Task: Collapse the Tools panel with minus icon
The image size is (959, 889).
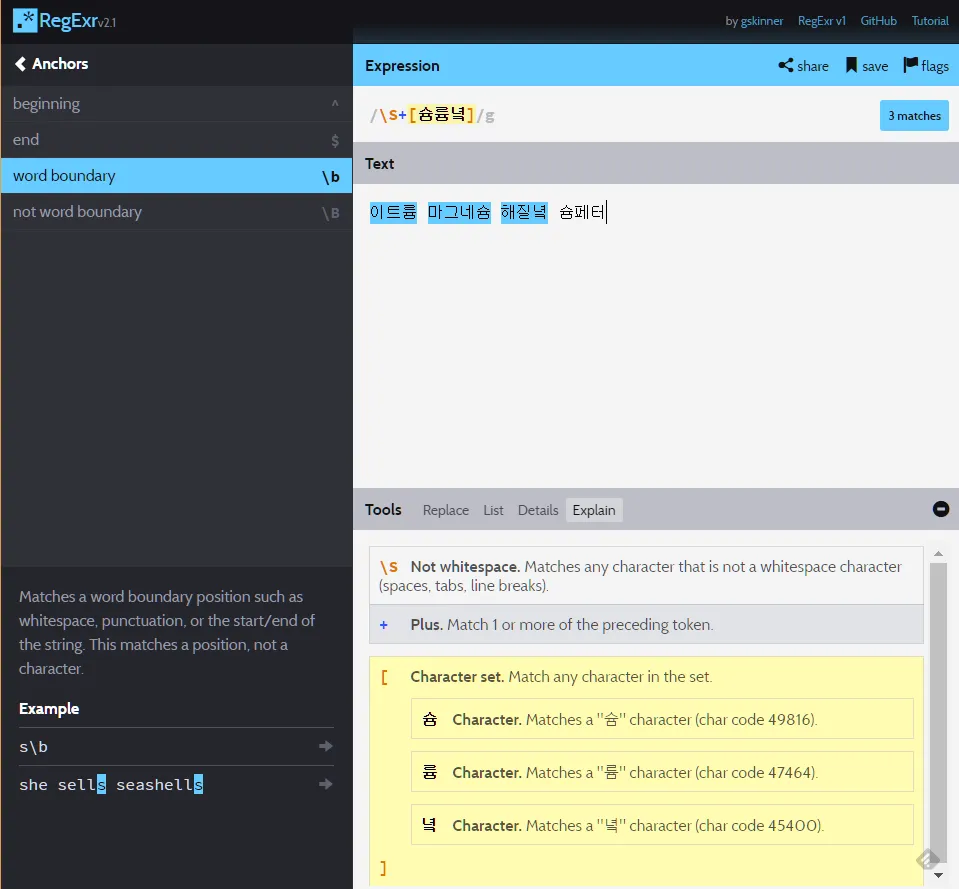Action: [x=941, y=509]
